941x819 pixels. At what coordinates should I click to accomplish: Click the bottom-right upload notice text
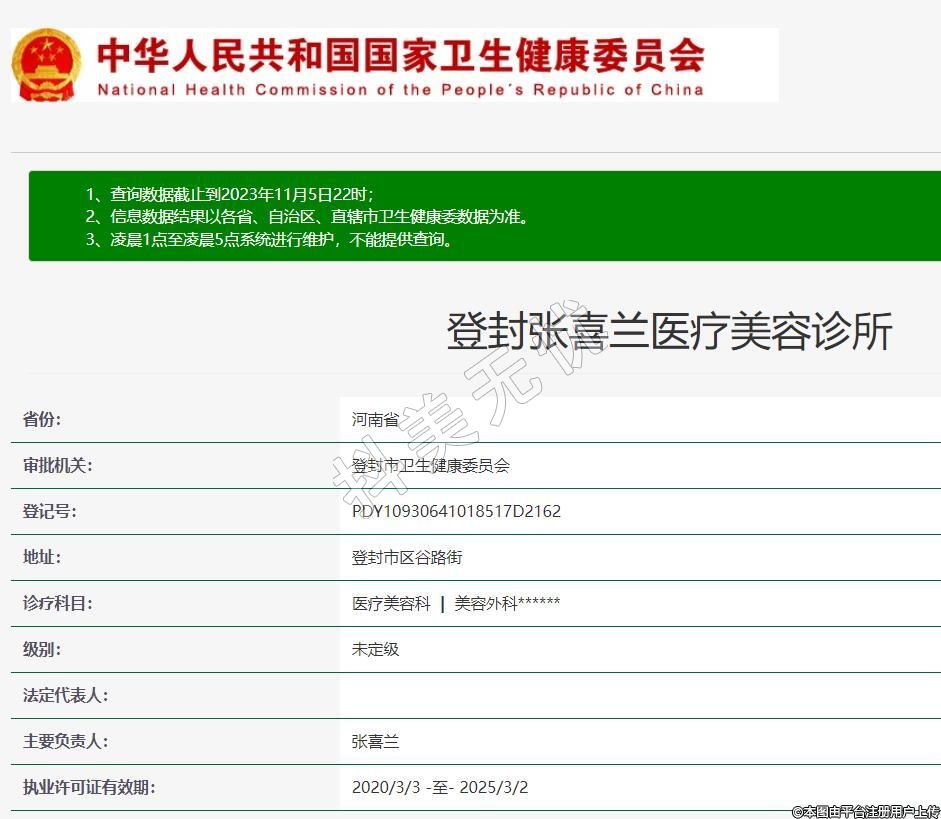tap(865, 811)
